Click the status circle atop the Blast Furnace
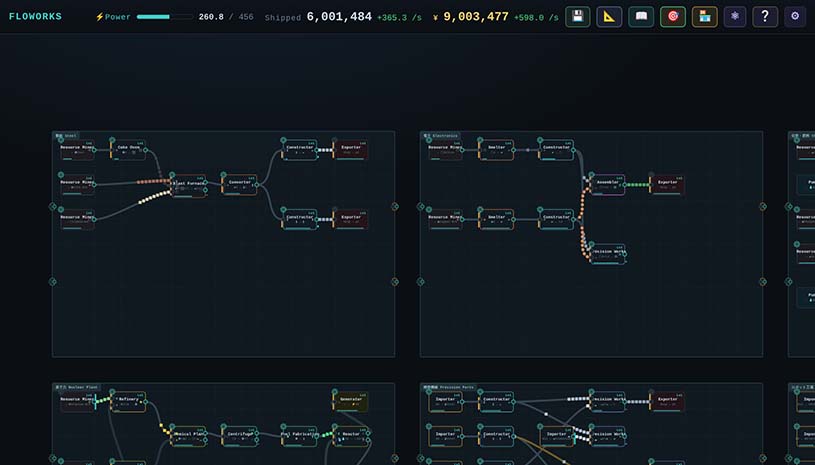 point(172,175)
